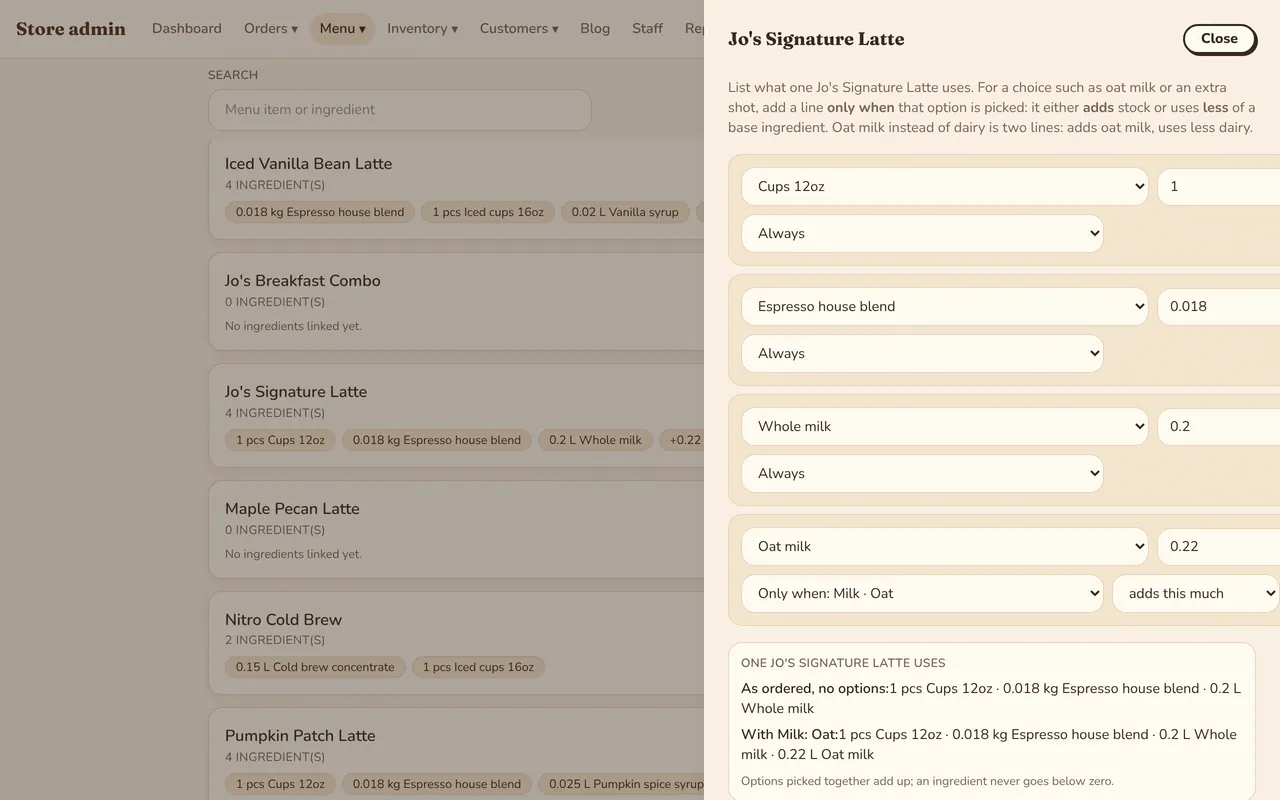
Task: Click the Espresso quantity field showing 0.018
Action: [x=1218, y=306]
